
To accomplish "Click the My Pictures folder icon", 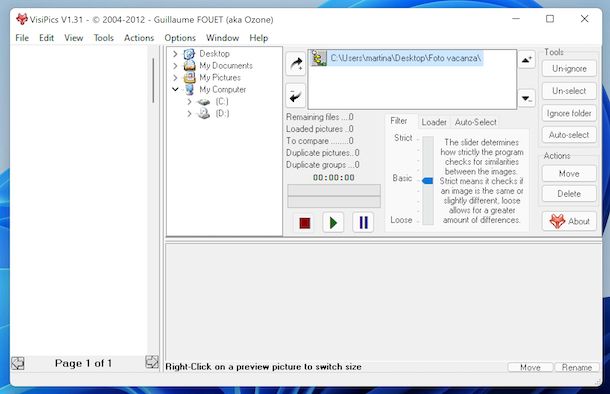I will click(189, 78).
